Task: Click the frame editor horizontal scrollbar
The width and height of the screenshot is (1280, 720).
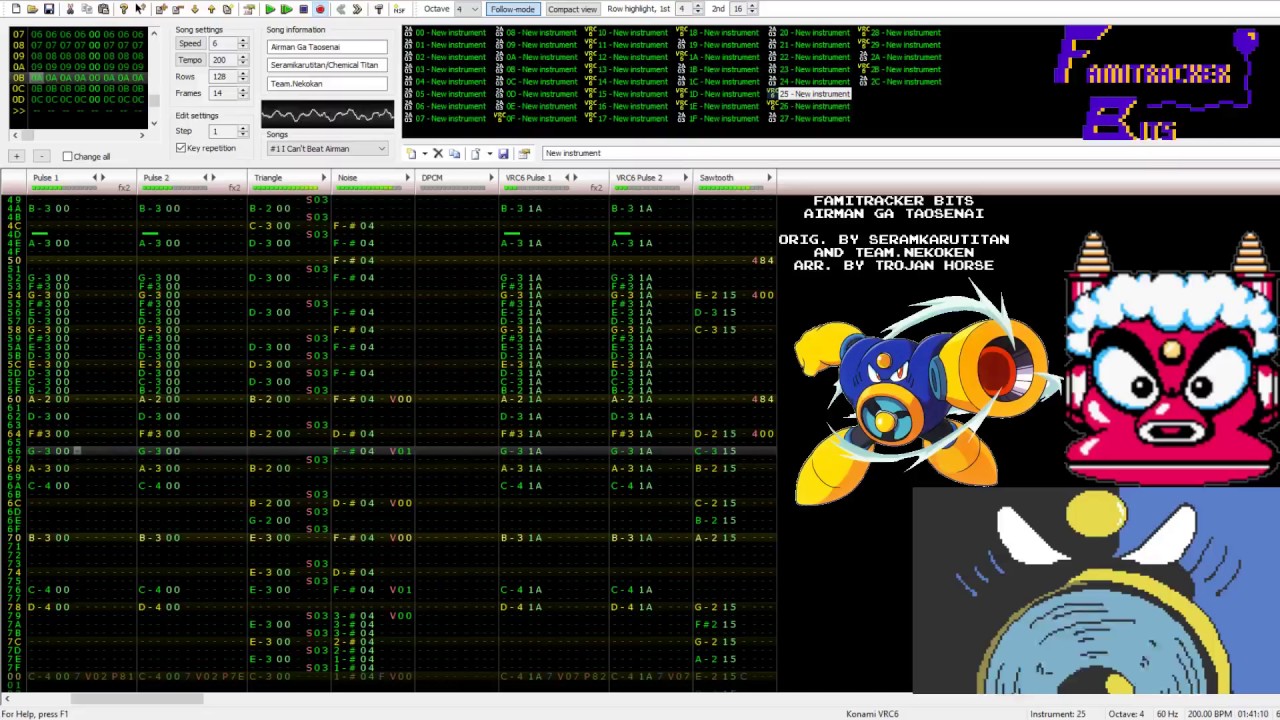Action: click(x=79, y=135)
